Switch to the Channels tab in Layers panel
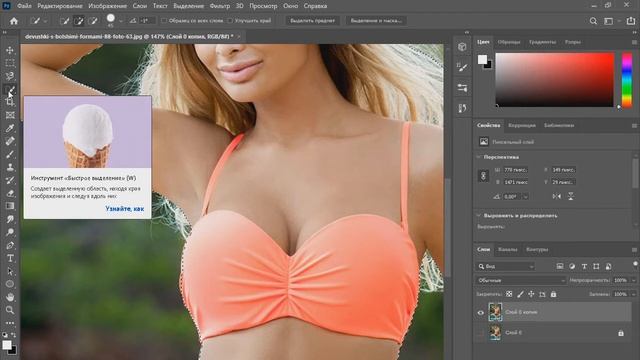Image resolution: width=640 pixels, height=360 pixels. [508, 249]
